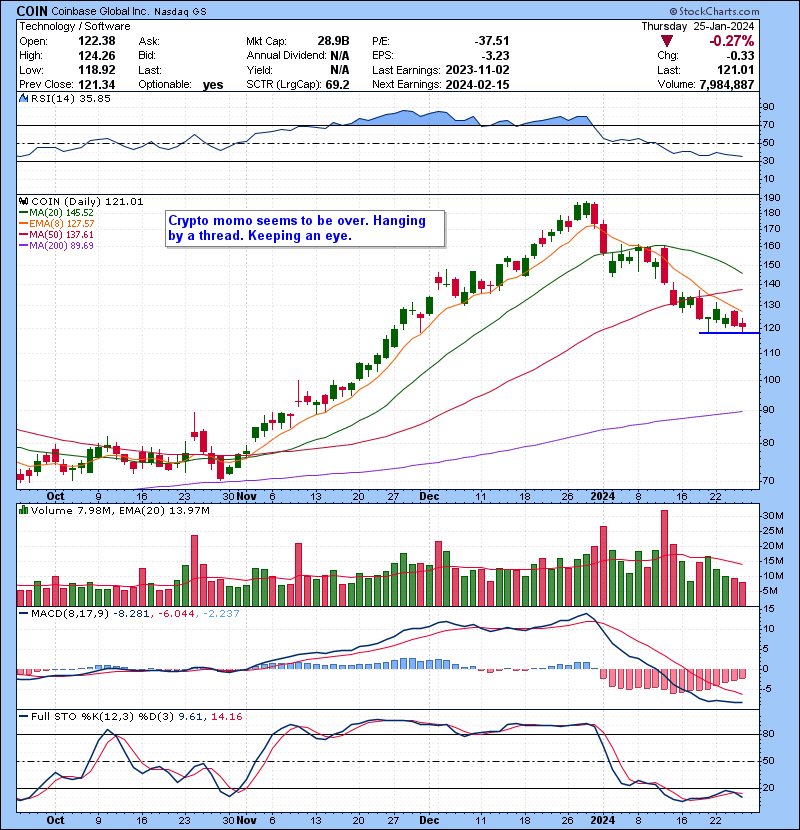Click the High price value 124.26
800x830 pixels.
(x=97, y=56)
